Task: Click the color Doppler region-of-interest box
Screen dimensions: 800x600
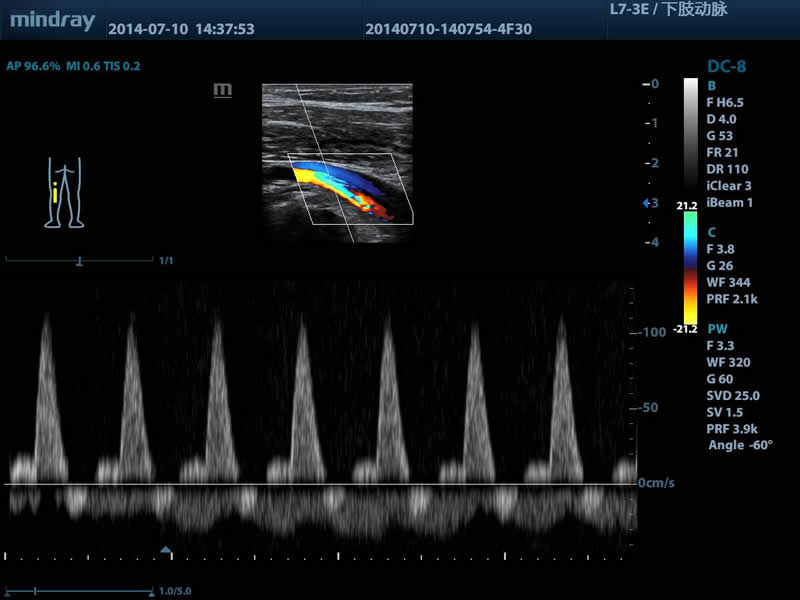Action: coord(351,189)
